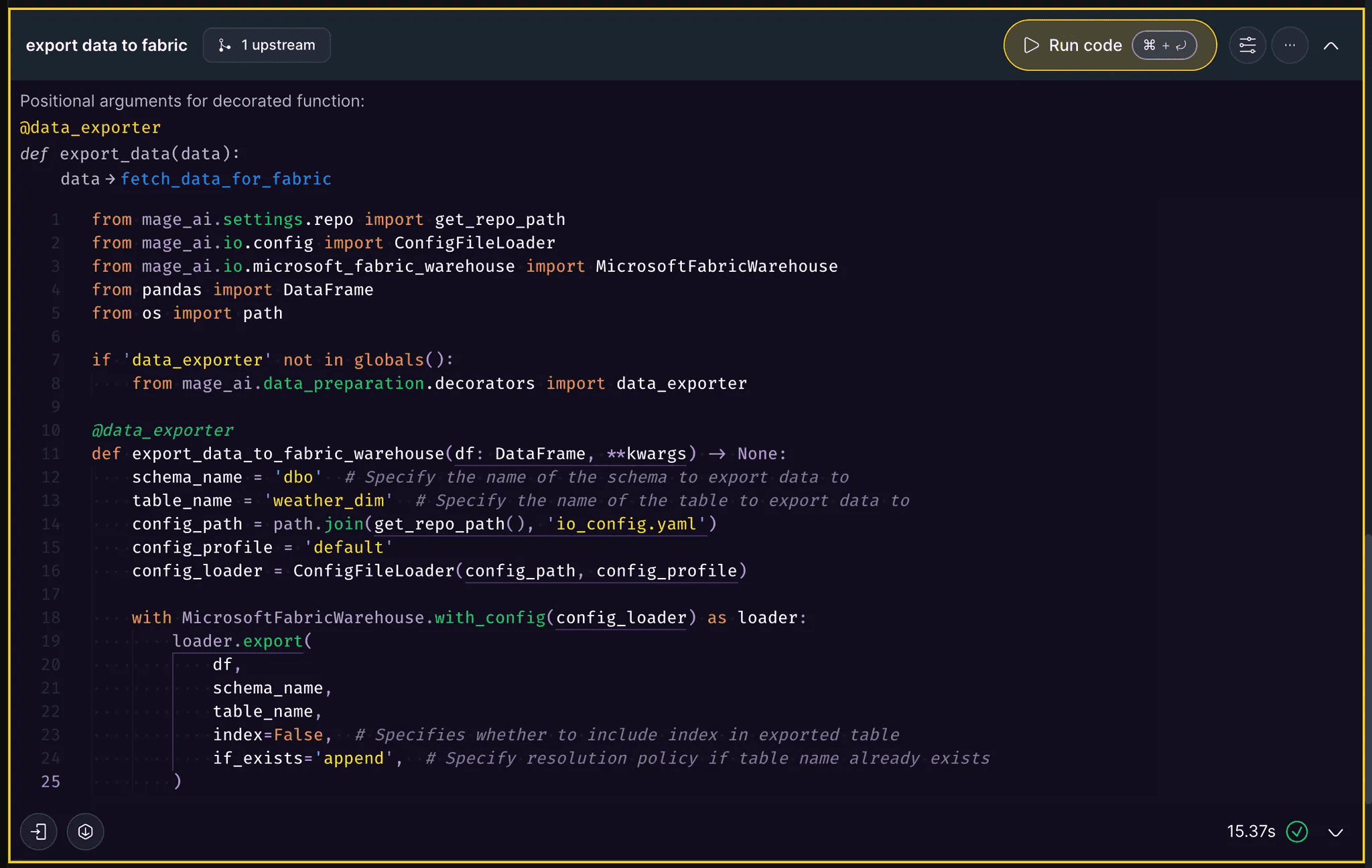This screenshot has width=1372, height=868.
Task: Collapse the block with the top chevron
Action: tap(1331, 46)
